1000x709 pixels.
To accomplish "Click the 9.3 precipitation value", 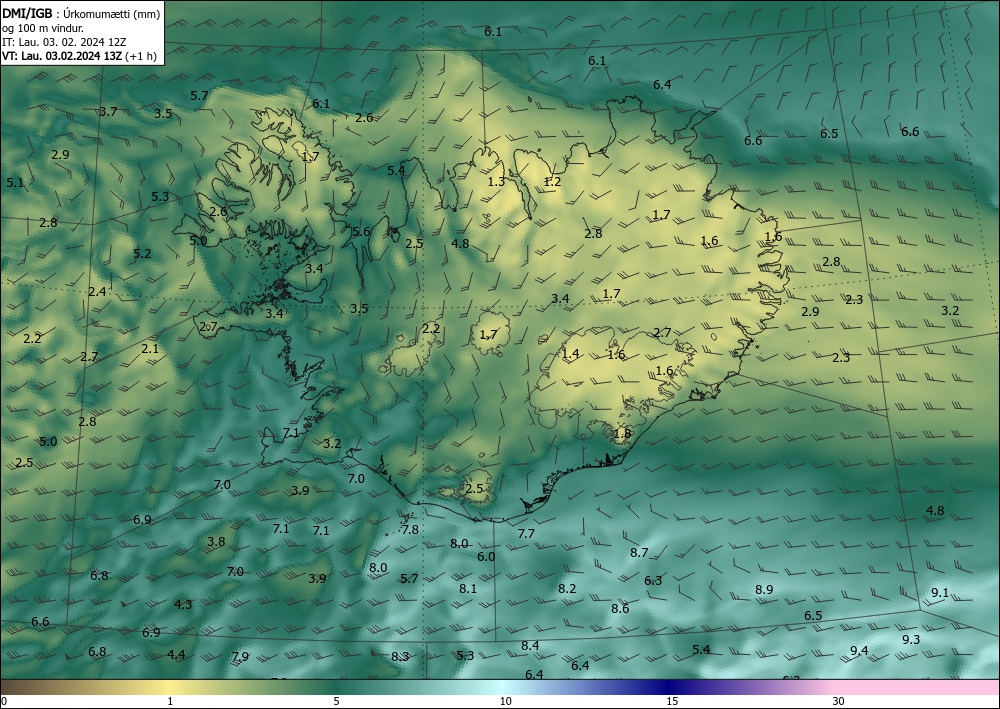I will tap(911, 640).
